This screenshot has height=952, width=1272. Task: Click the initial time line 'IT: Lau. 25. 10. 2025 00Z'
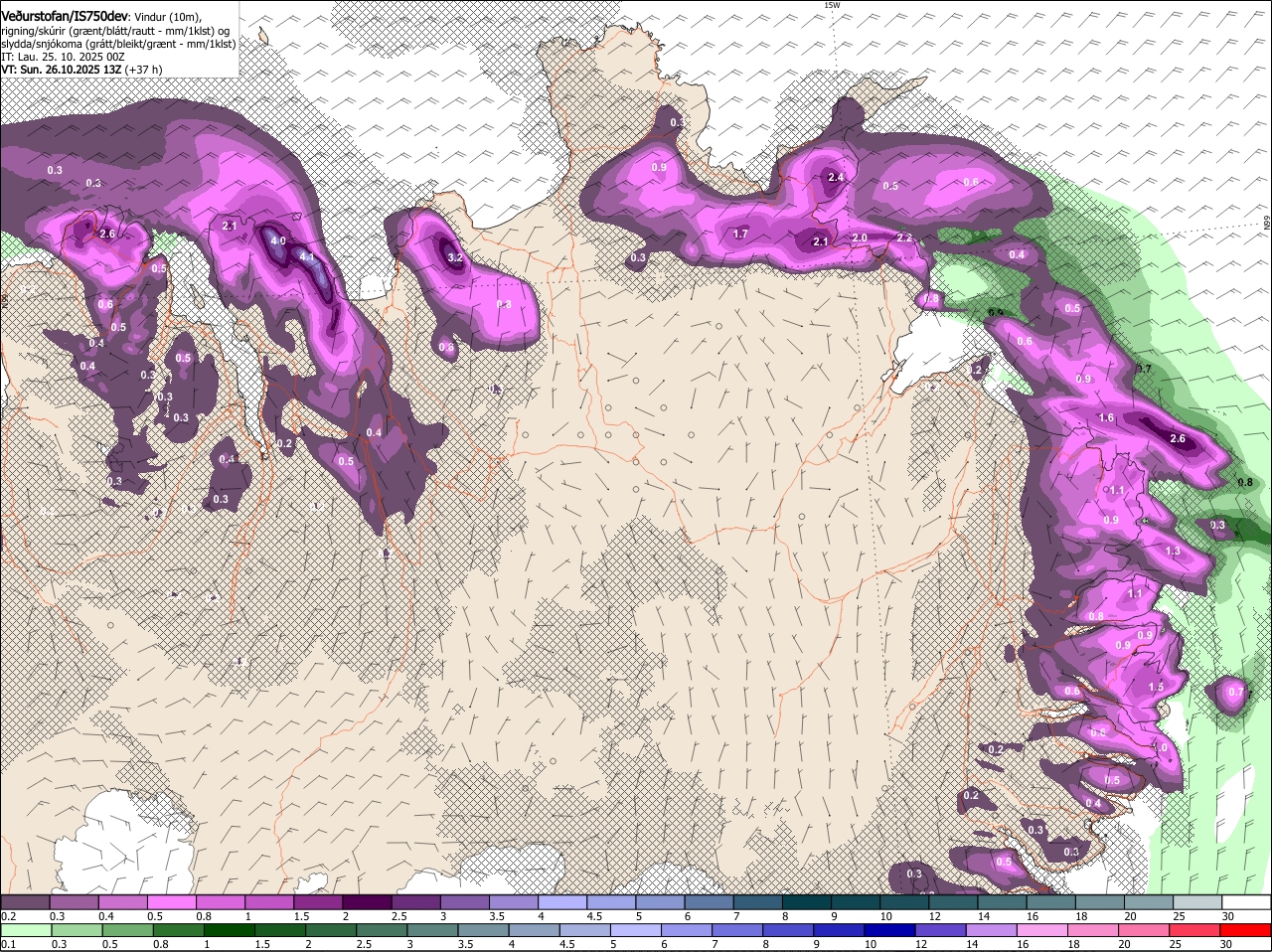(x=63, y=57)
